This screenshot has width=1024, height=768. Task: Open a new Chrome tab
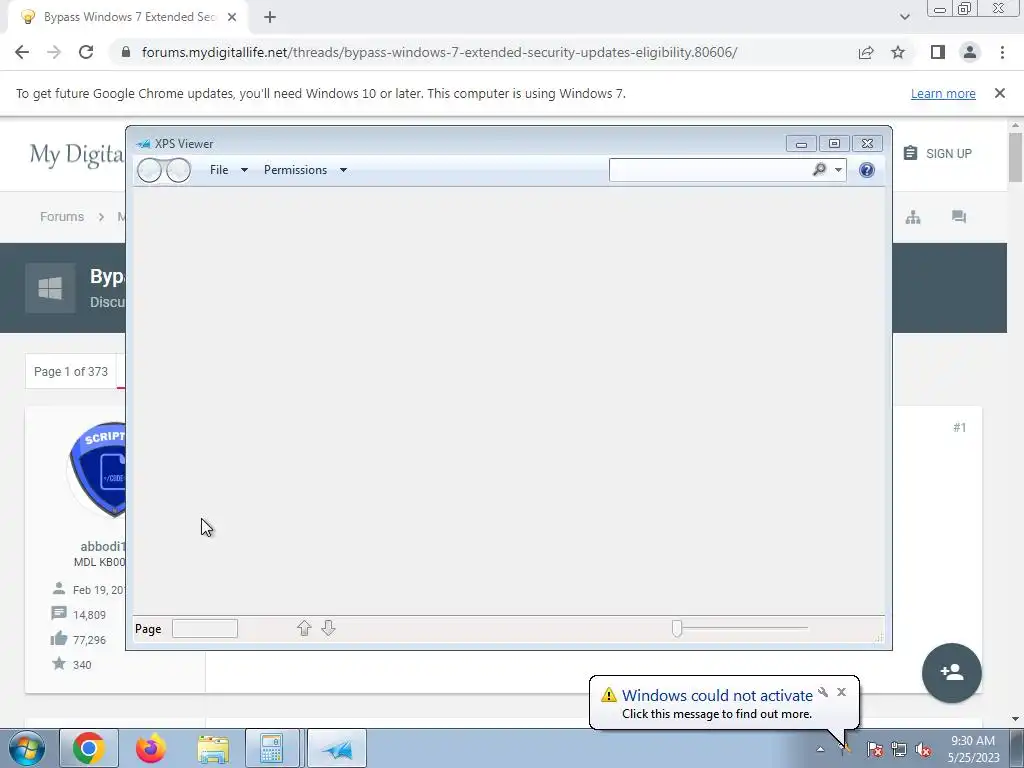270,17
